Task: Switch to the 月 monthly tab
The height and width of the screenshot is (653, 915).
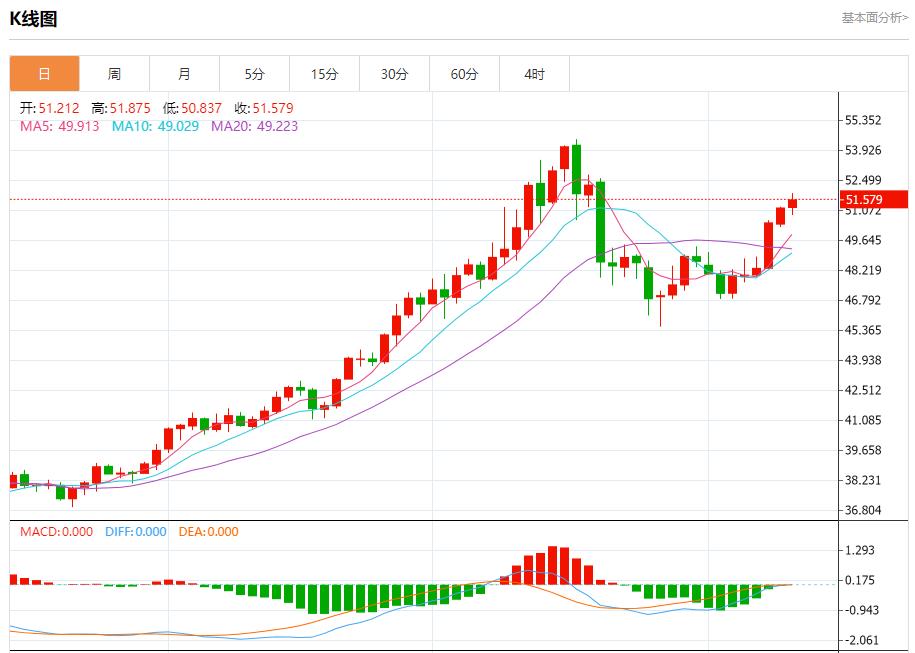Action: (184, 74)
